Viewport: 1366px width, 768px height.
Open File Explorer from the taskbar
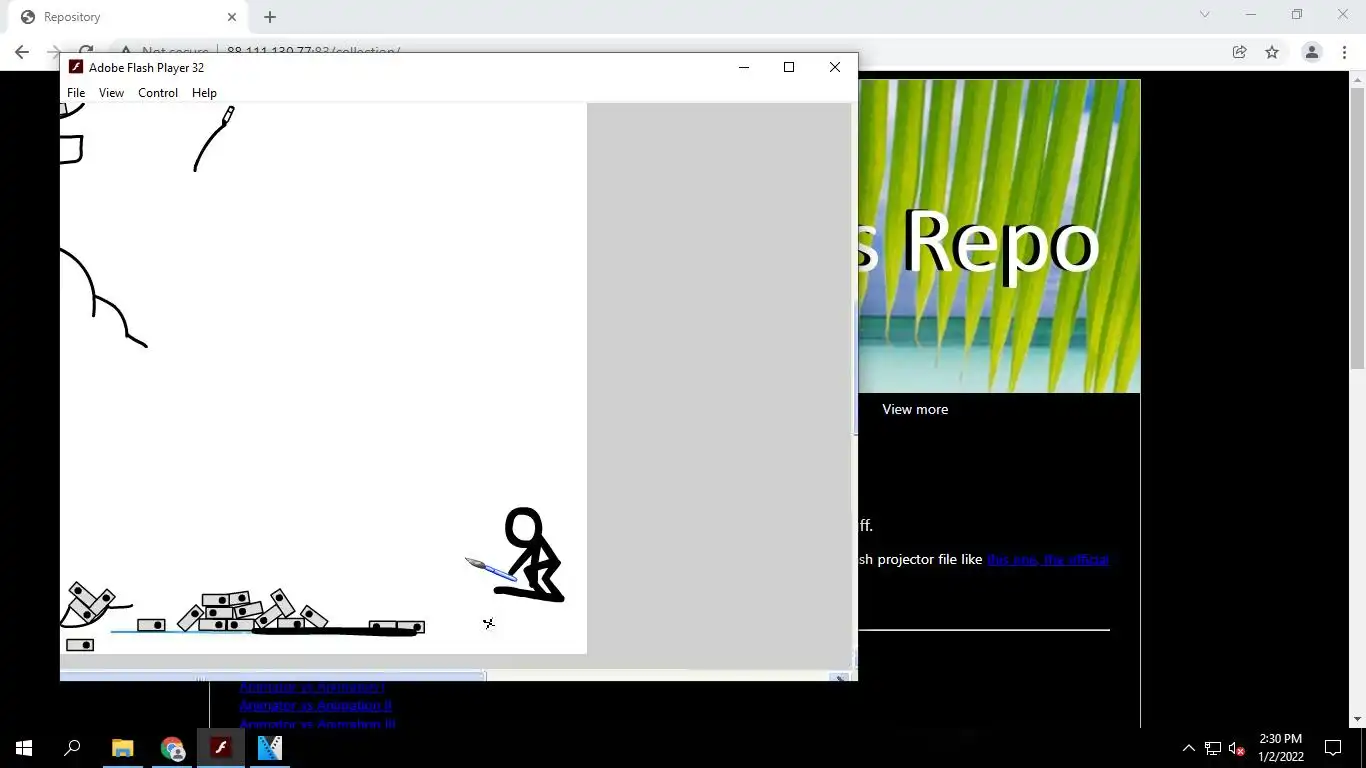coord(123,748)
